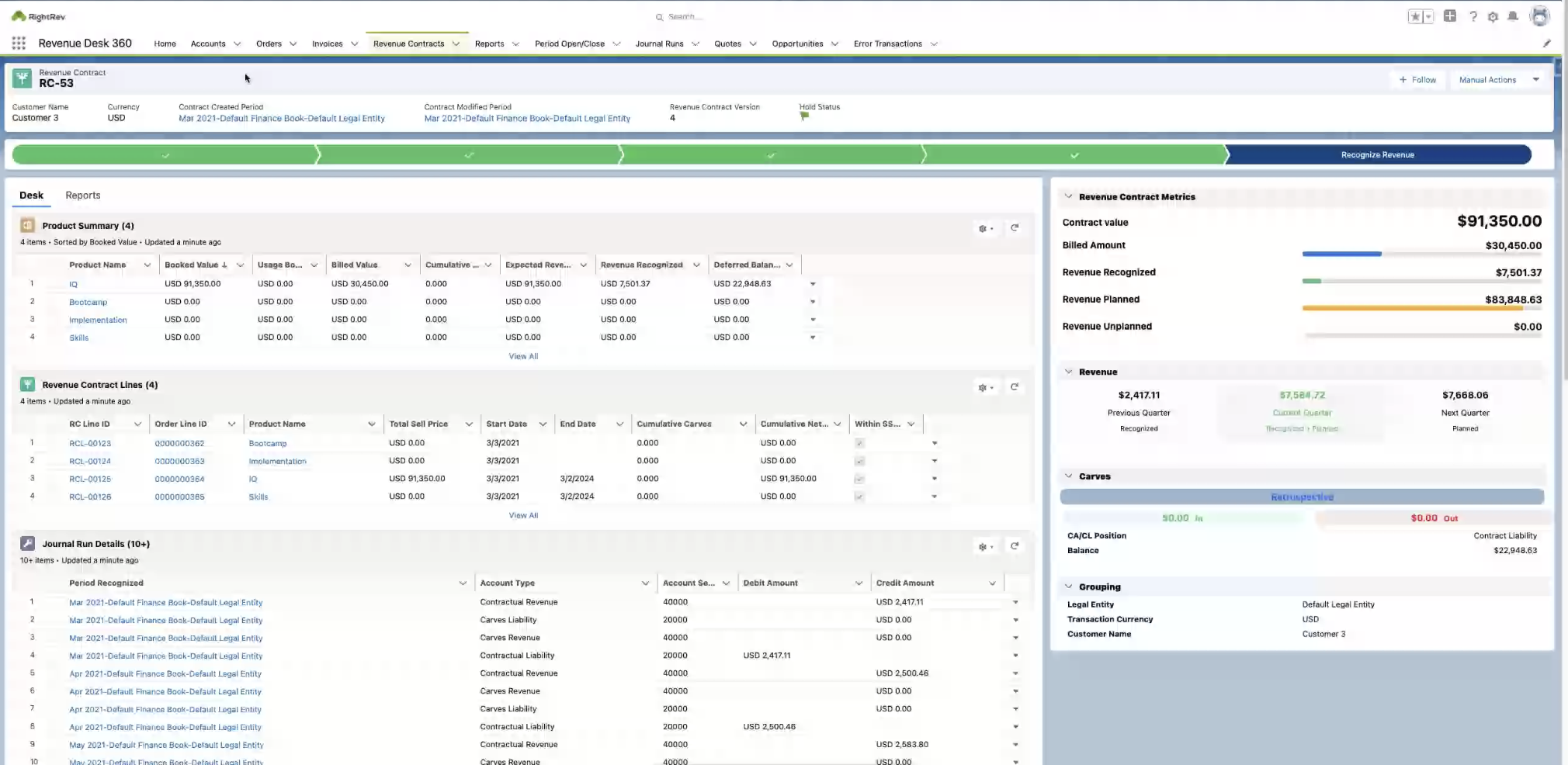
Task: Open the RCL-00125 record link
Action: coord(89,479)
